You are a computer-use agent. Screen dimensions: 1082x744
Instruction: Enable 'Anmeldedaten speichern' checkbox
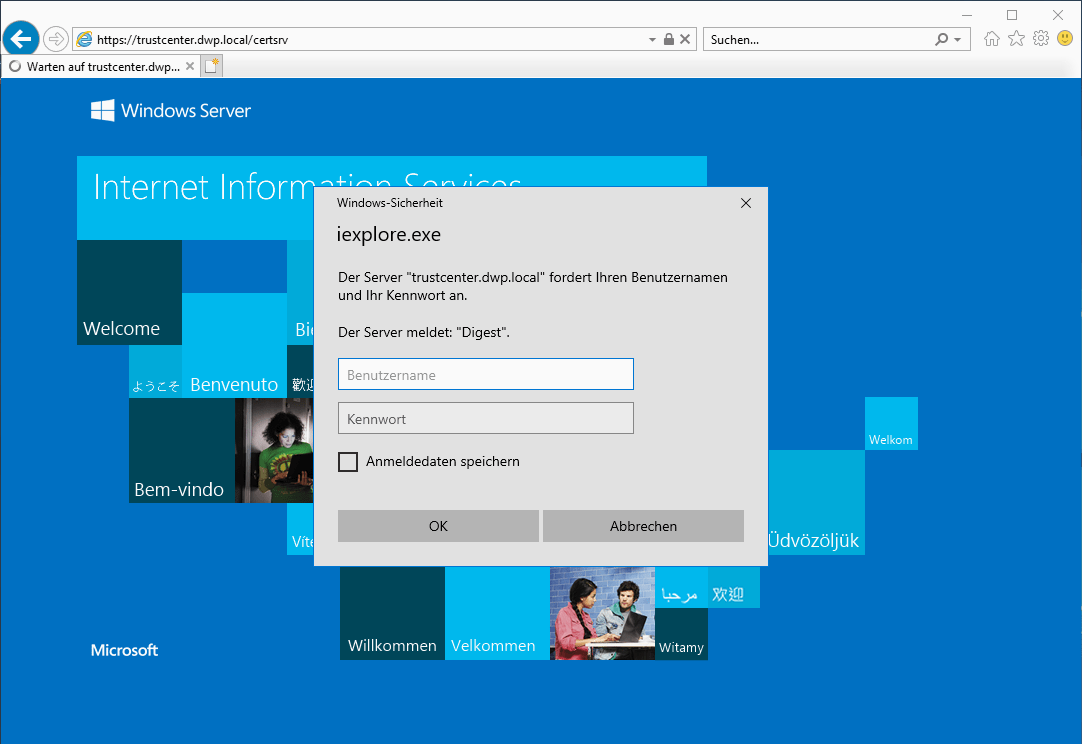click(x=348, y=462)
